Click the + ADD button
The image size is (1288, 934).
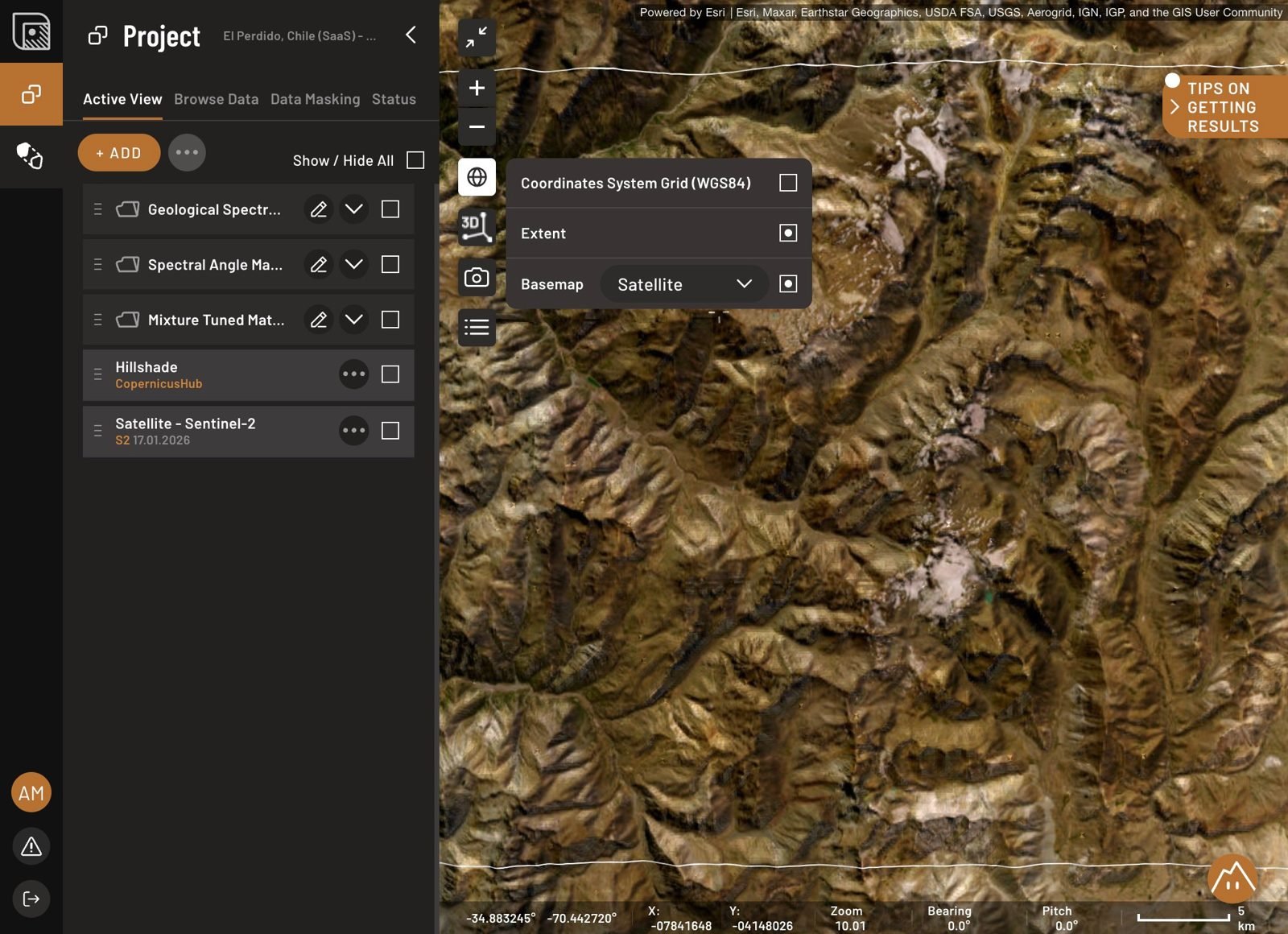point(119,153)
